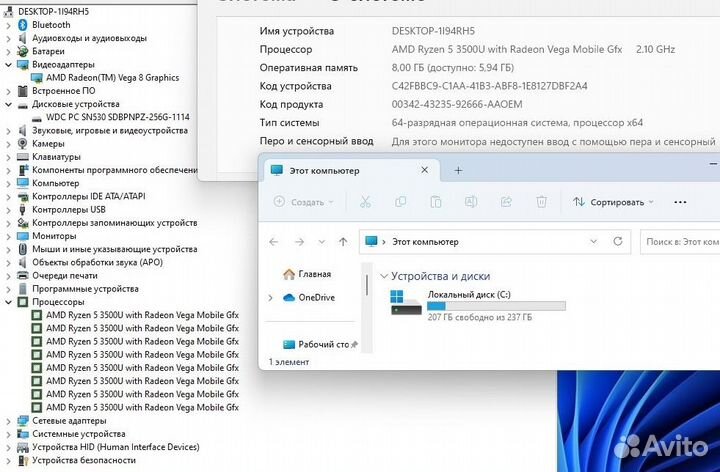Expand the Bluetooth node
720x472 pixels.
(x=8, y=25)
